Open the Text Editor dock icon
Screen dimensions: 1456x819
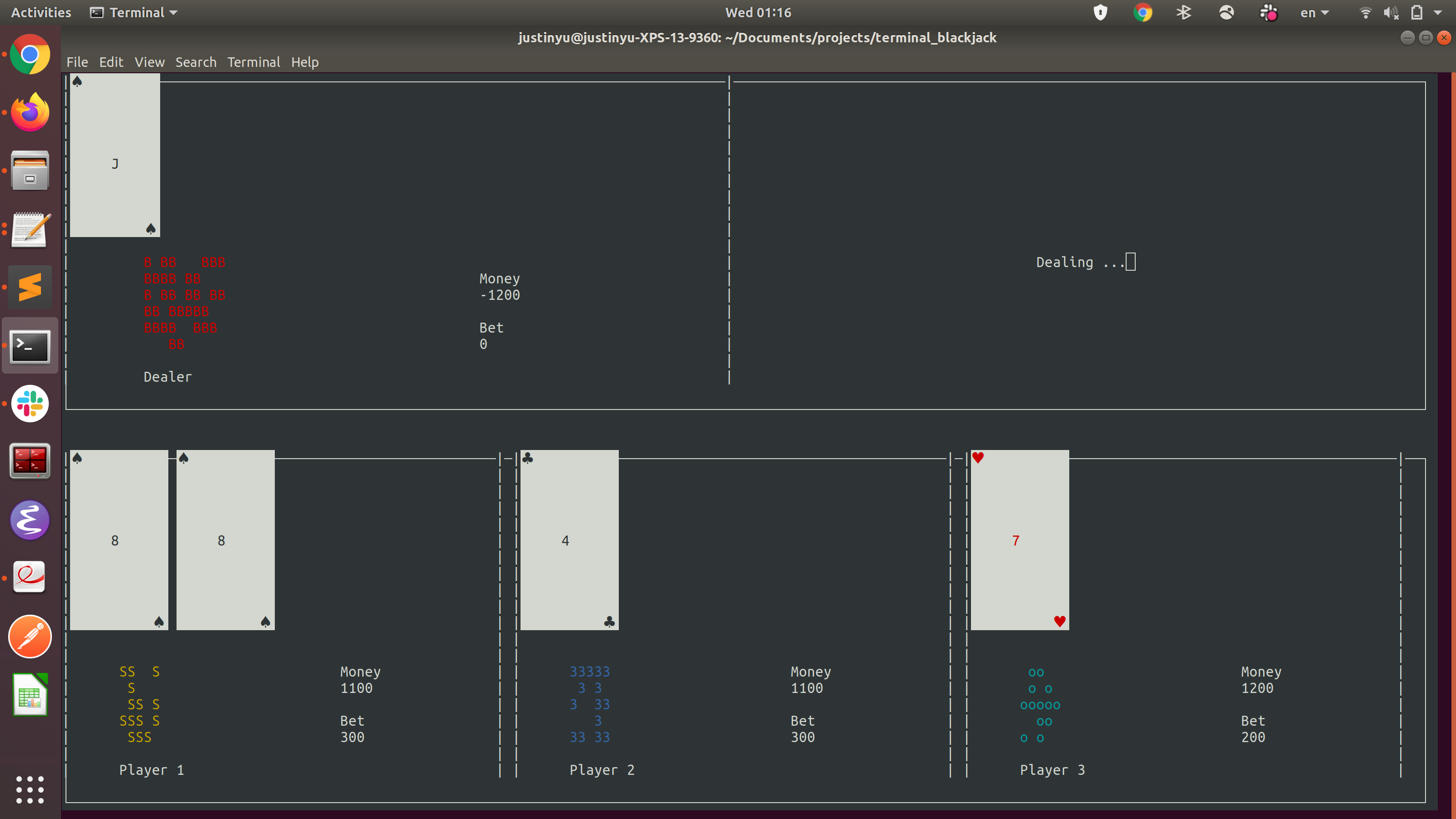pyautogui.click(x=30, y=229)
